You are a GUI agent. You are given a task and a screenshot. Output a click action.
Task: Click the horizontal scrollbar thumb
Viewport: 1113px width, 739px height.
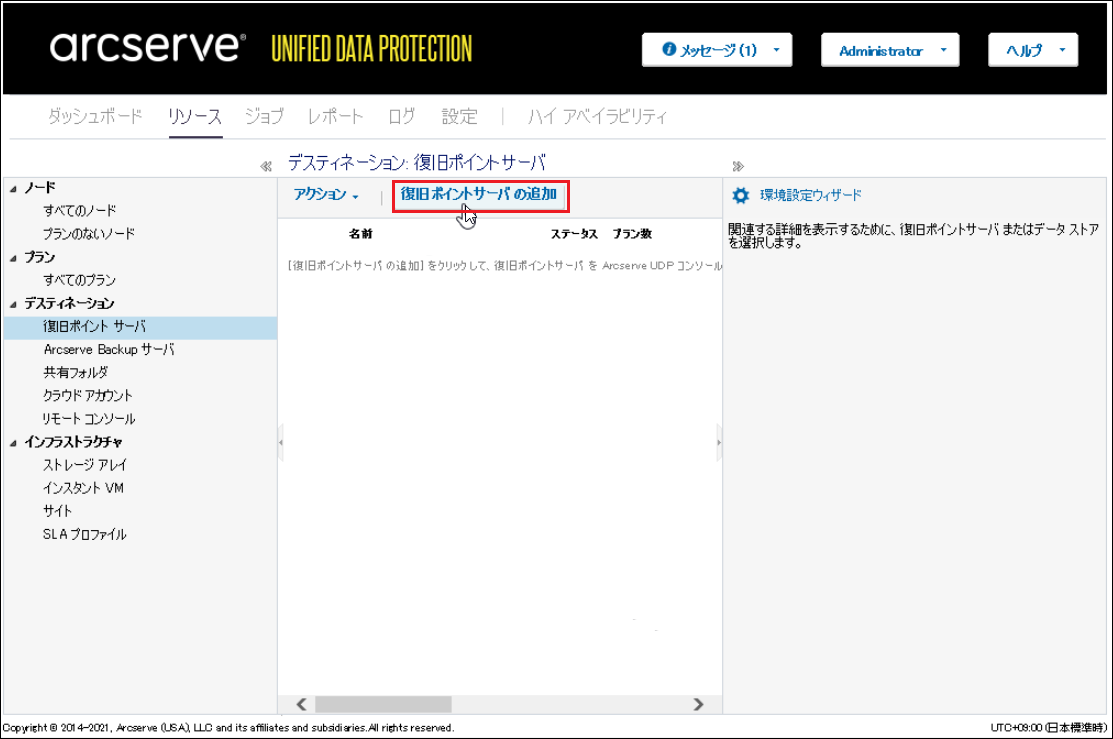pyautogui.click(x=383, y=704)
